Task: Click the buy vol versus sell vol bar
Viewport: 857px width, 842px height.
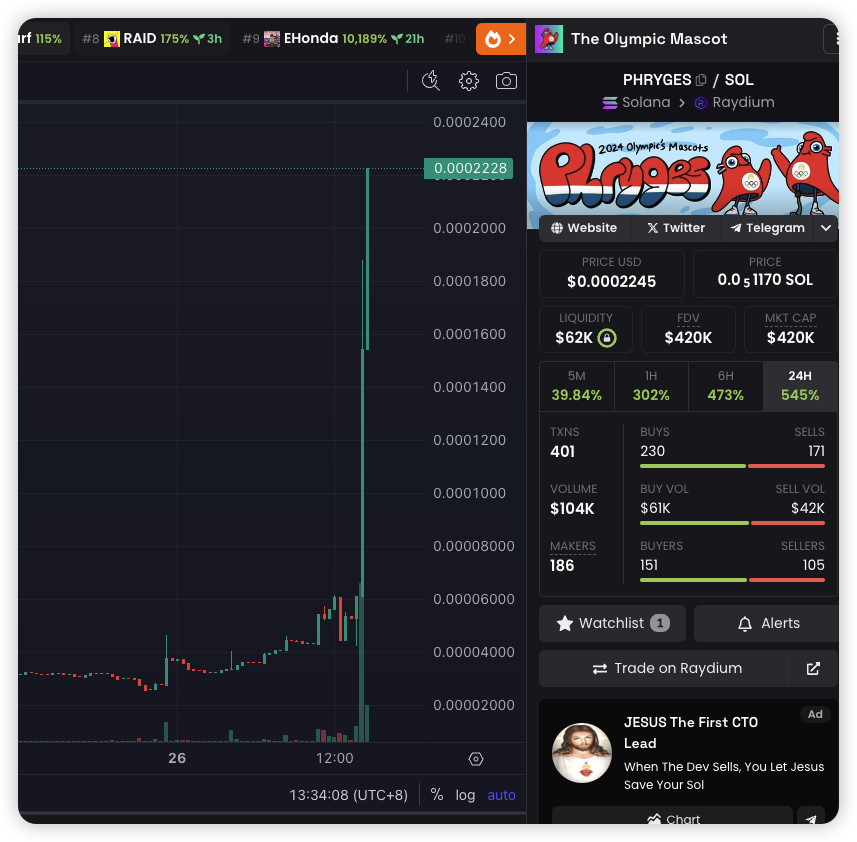Action: 732,523
